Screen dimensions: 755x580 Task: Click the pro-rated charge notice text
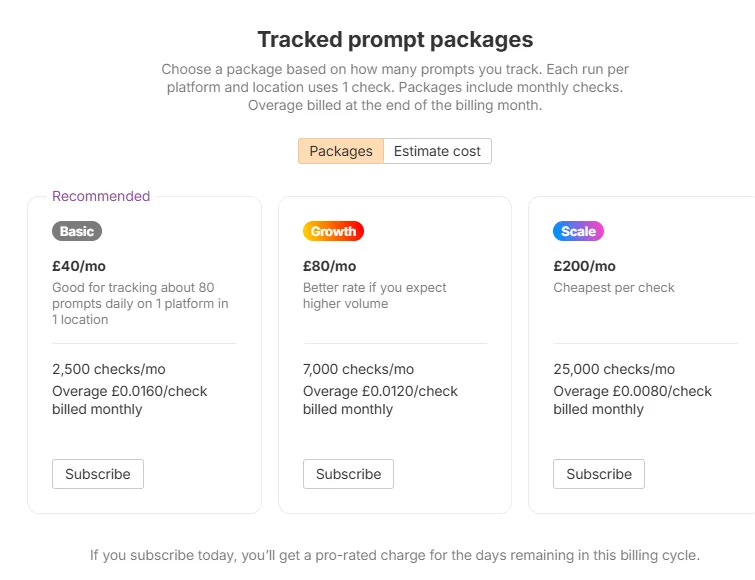click(395, 555)
